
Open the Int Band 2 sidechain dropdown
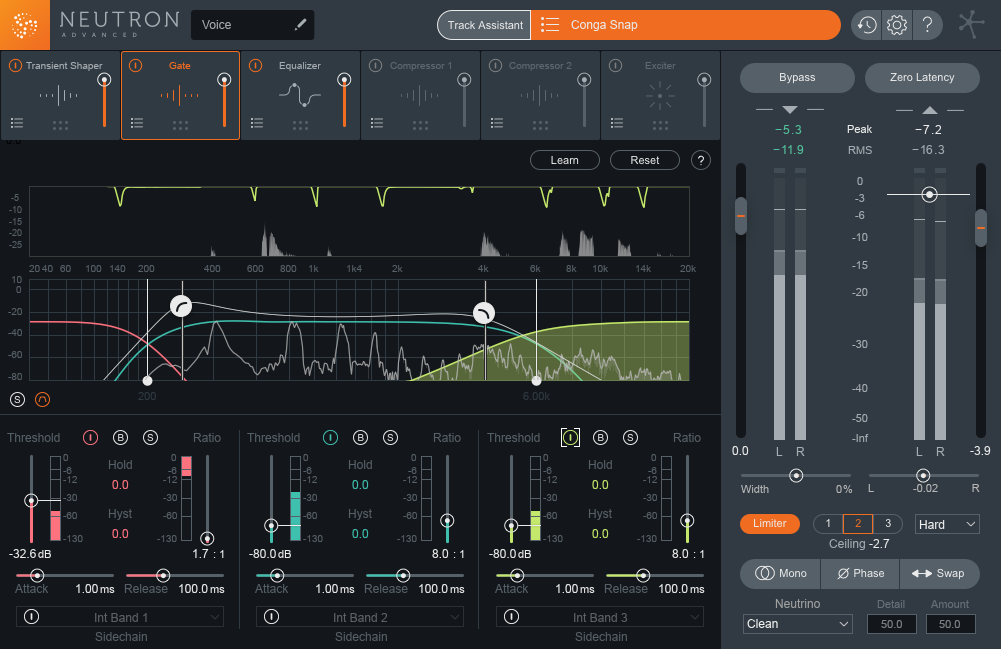click(x=360, y=617)
